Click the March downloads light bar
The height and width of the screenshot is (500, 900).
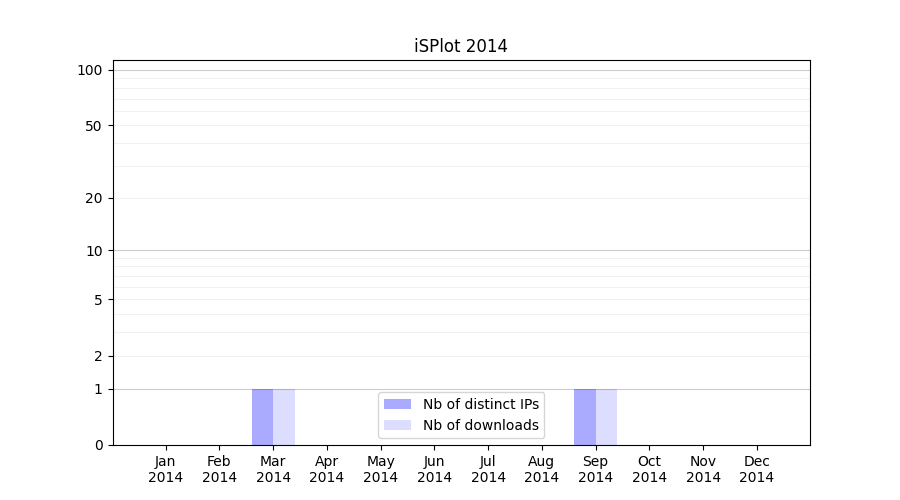point(284,417)
